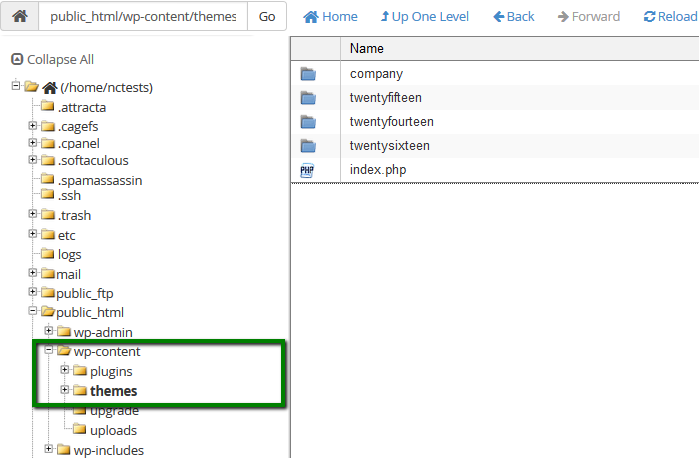Viewport: 699px width, 458px height.
Task: Click the twentyfifteen folder icon
Action: [x=307, y=98]
